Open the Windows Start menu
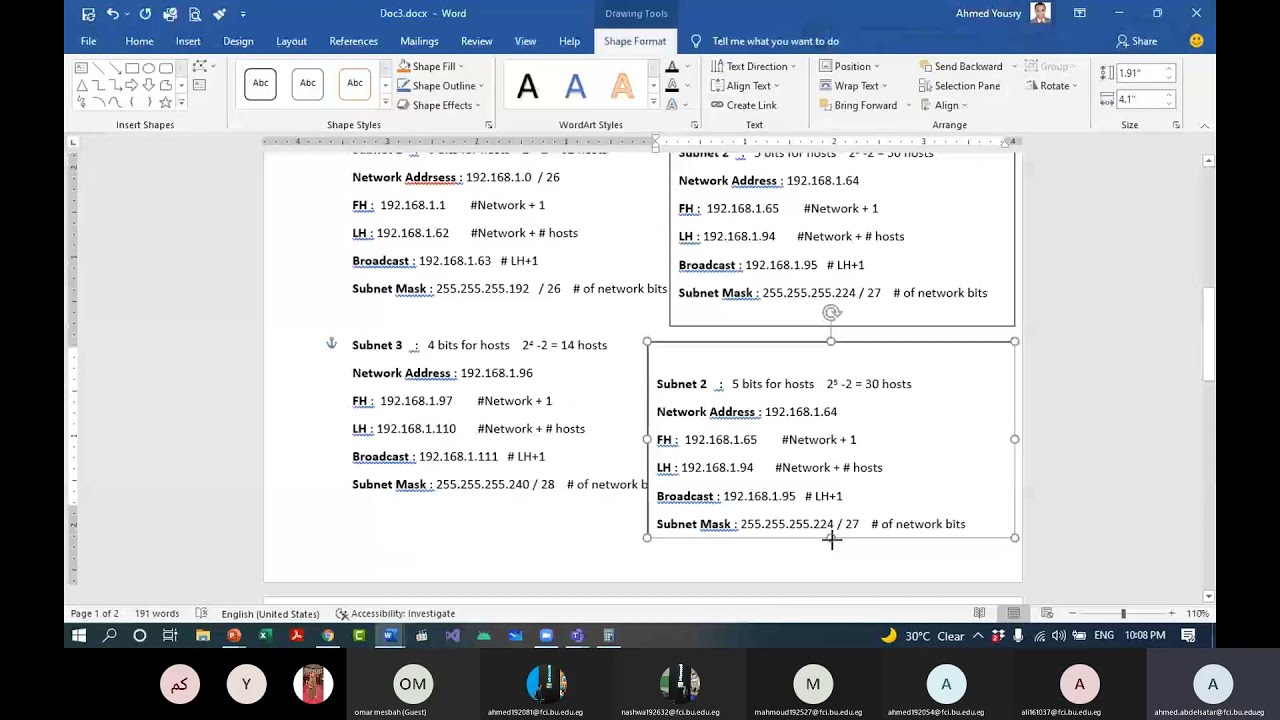Image resolution: width=1280 pixels, height=720 pixels. [78, 635]
